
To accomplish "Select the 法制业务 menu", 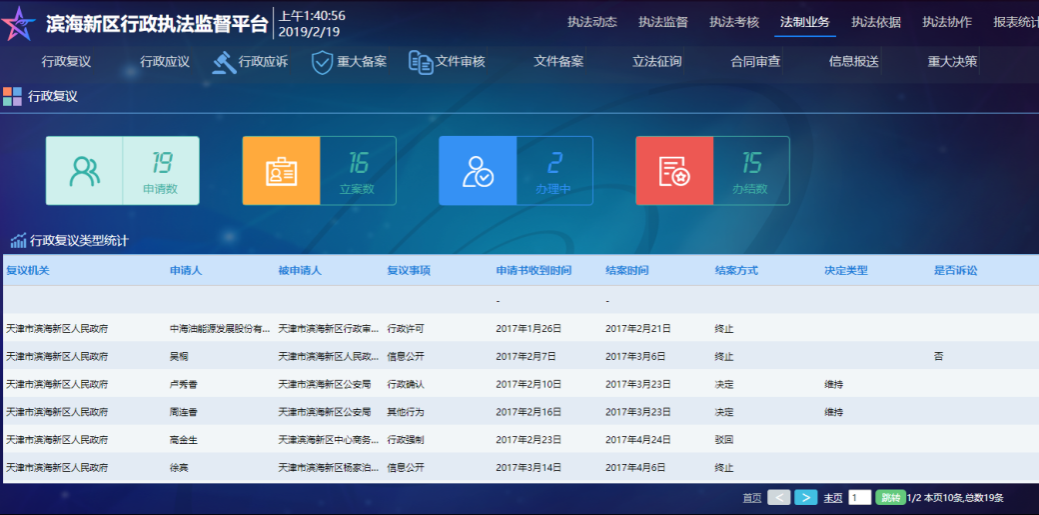I will (x=805, y=22).
